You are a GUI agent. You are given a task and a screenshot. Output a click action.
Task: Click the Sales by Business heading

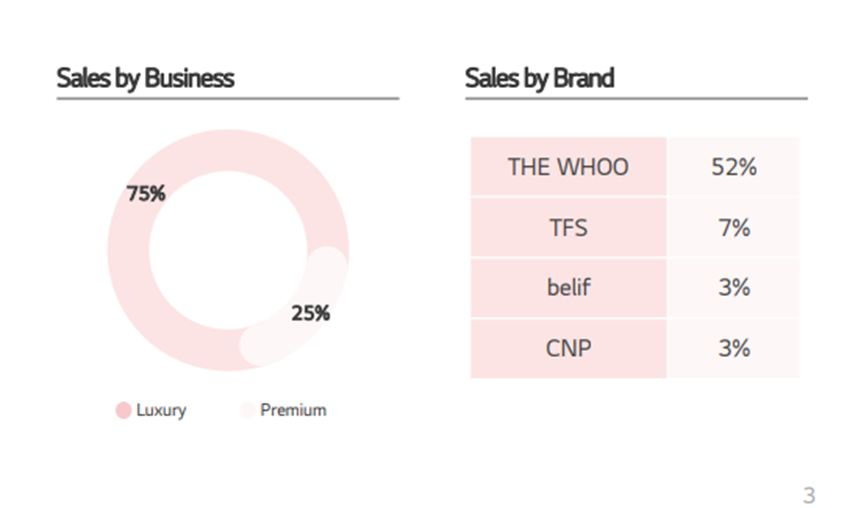pos(145,78)
